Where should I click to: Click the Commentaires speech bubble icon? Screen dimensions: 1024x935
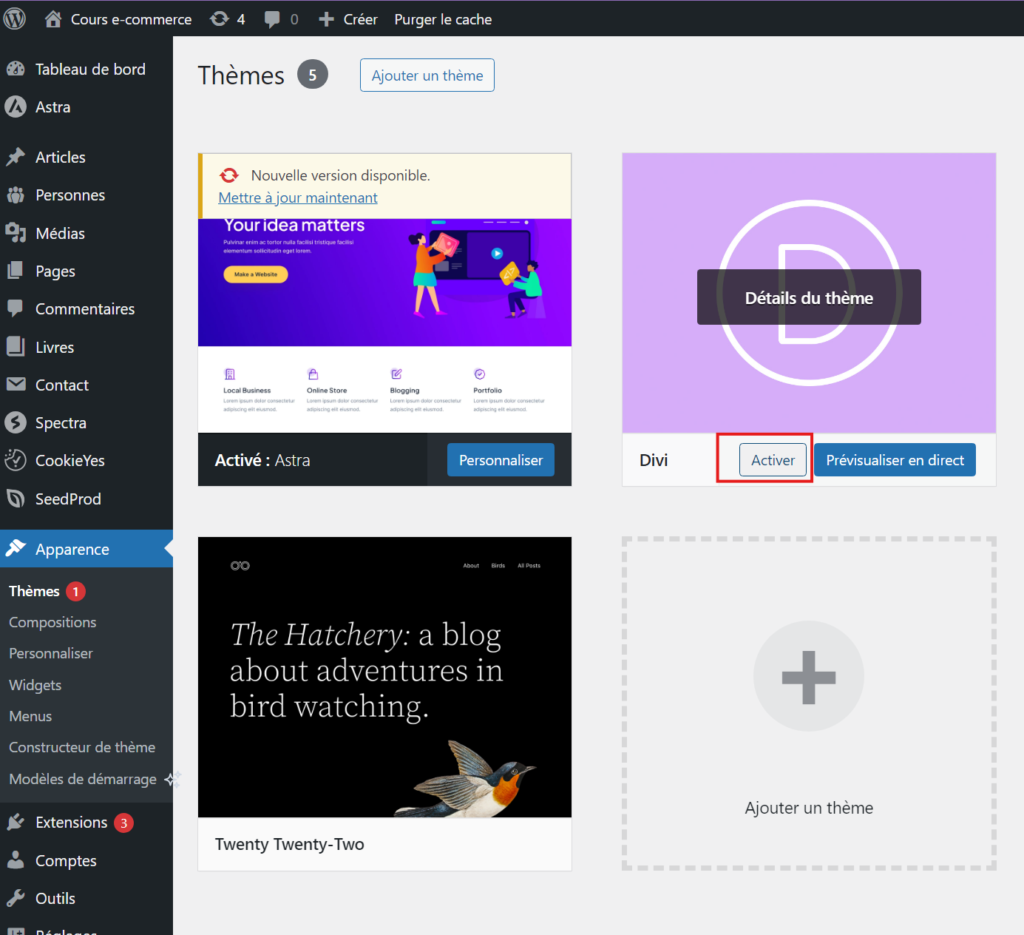point(16,308)
